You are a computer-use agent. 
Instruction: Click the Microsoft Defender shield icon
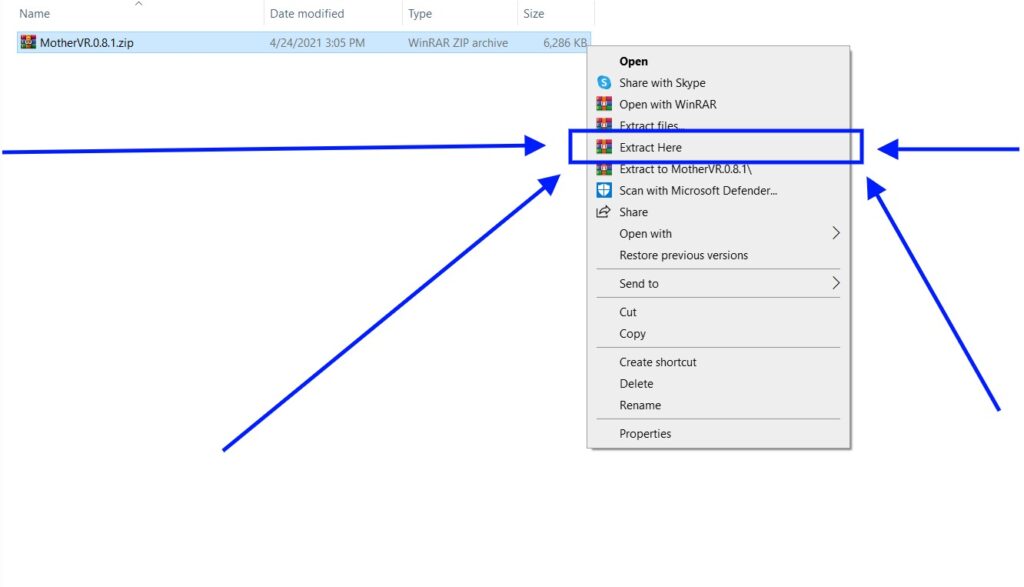[604, 191]
